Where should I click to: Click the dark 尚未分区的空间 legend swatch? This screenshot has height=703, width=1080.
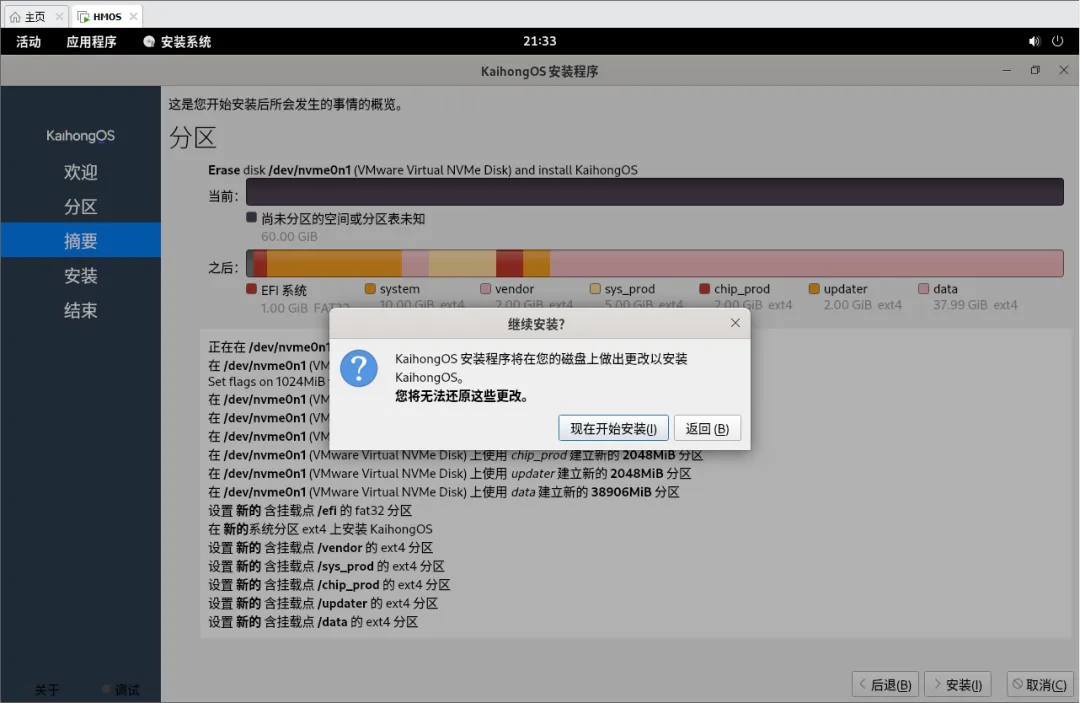pyautogui.click(x=251, y=217)
